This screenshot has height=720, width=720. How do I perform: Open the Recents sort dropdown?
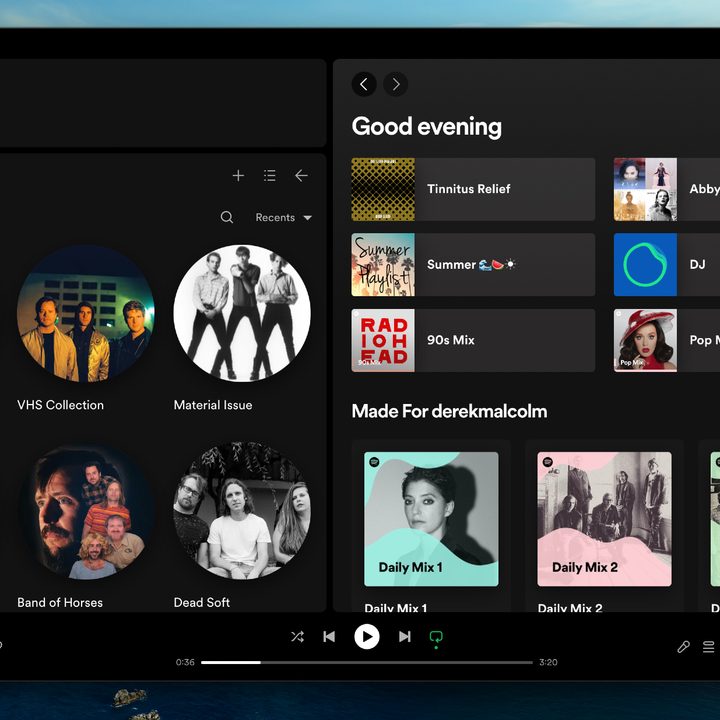283,217
